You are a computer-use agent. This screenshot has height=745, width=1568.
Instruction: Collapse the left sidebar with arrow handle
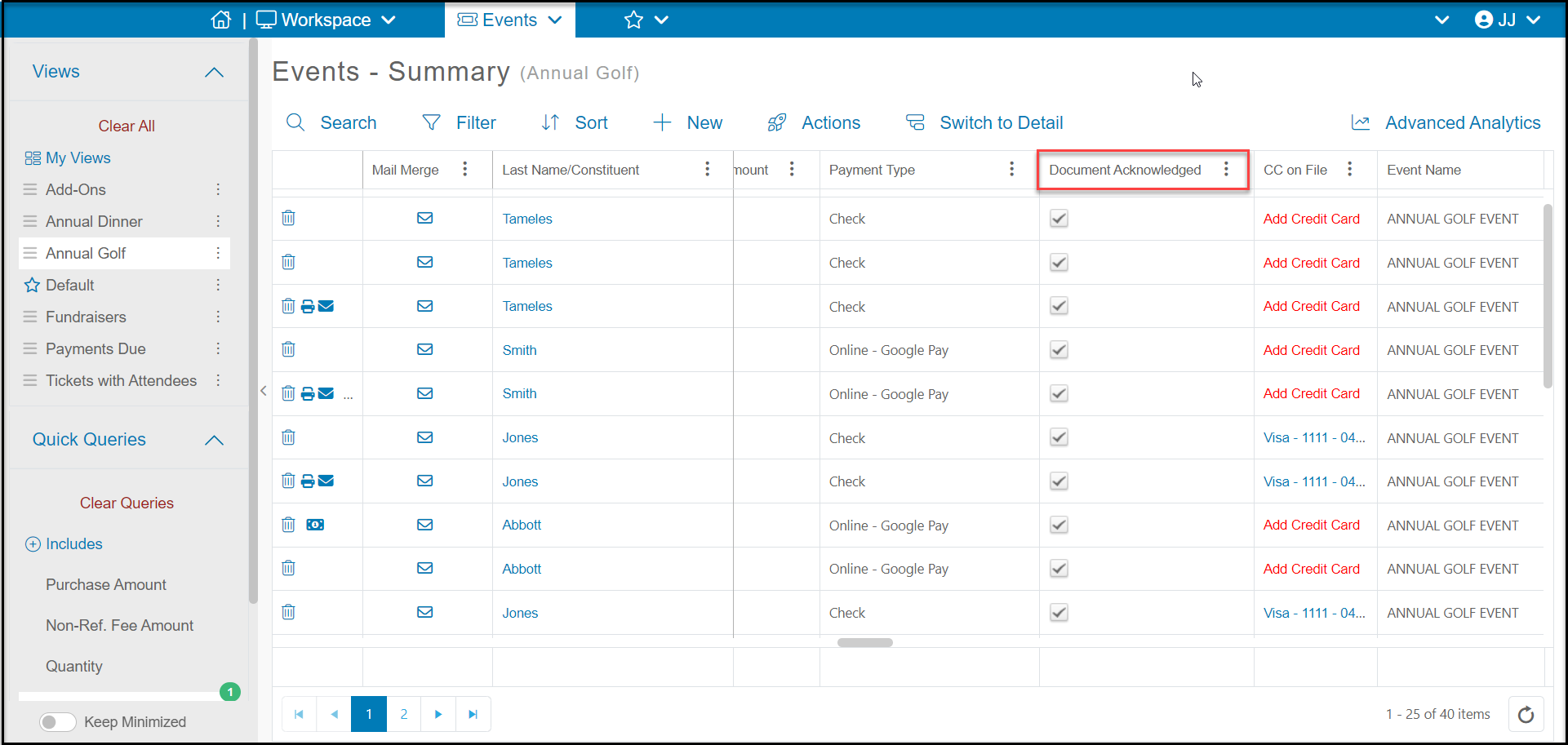tap(263, 391)
